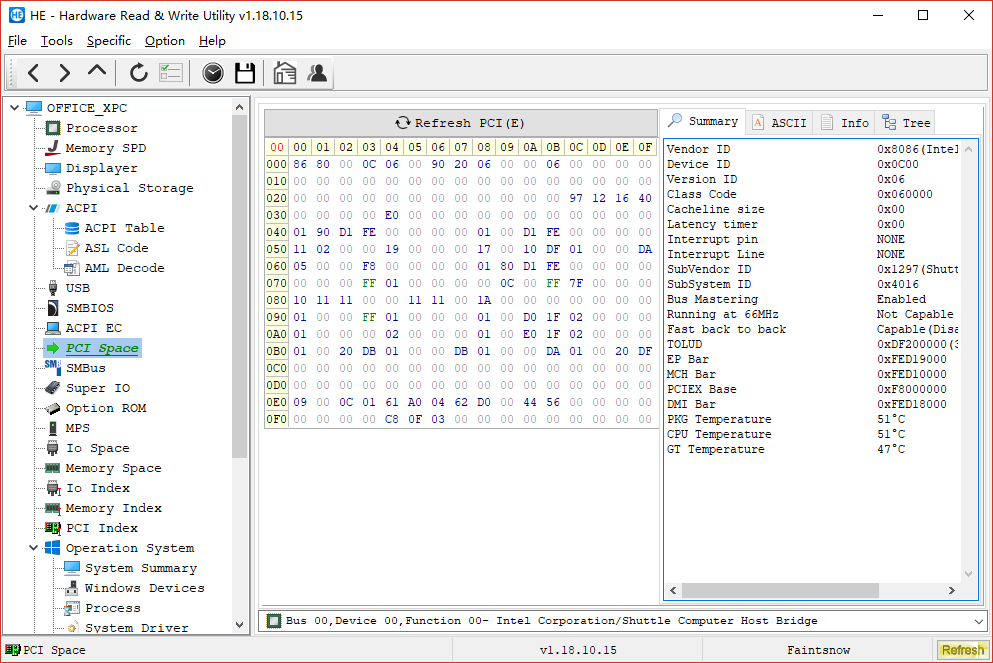Open the Help menu

(212, 41)
